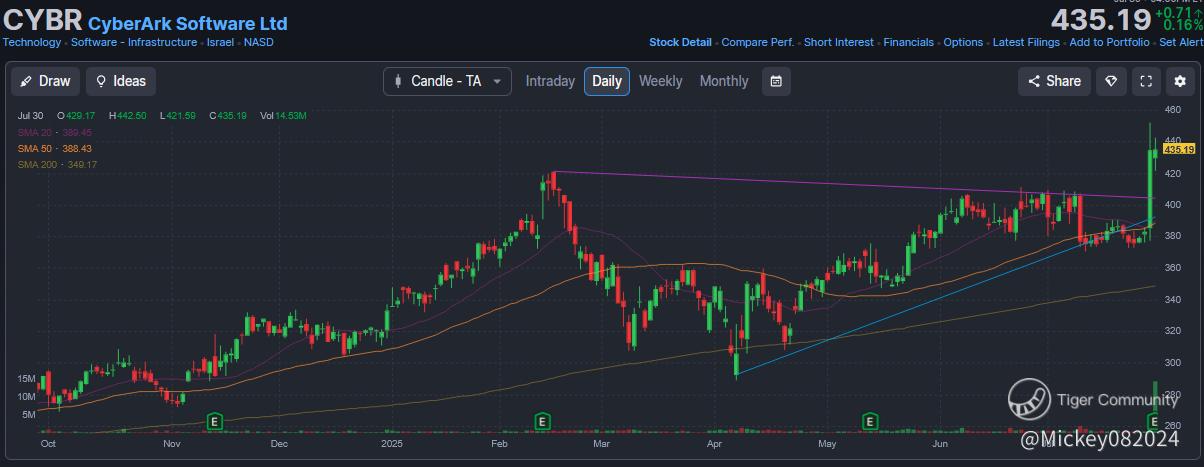The height and width of the screenshot is (467, 1204).
Task: Open the Financials page link
Action: [908, 42]
